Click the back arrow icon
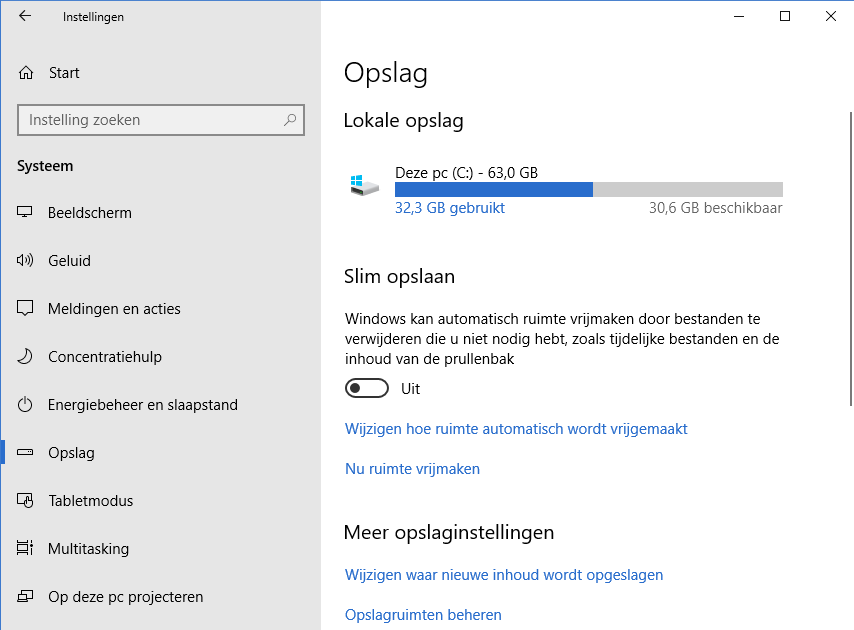The image size is (854, 630). [x=25, y=16]
